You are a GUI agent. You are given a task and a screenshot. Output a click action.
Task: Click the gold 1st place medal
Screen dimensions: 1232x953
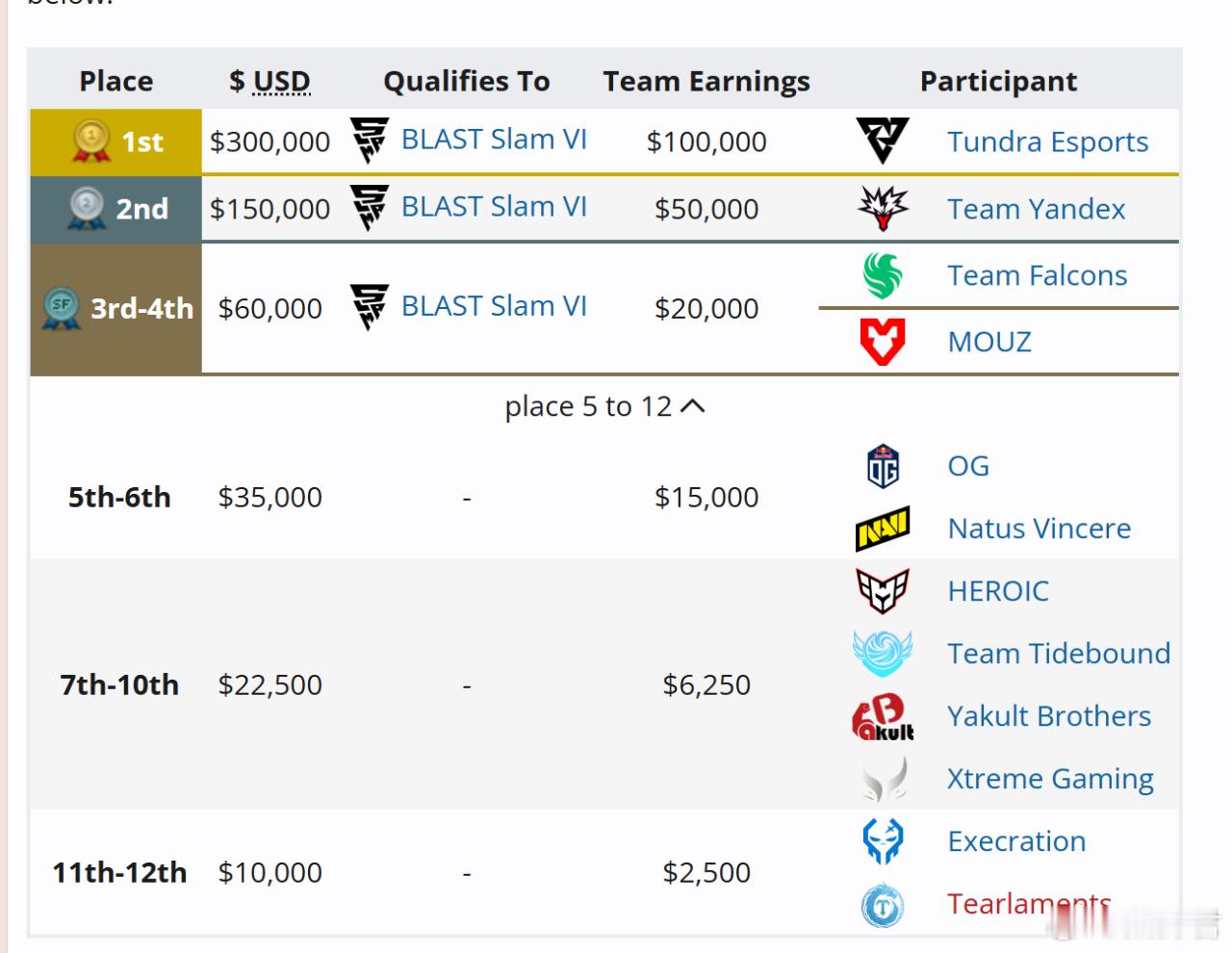[x=91, y=142]
